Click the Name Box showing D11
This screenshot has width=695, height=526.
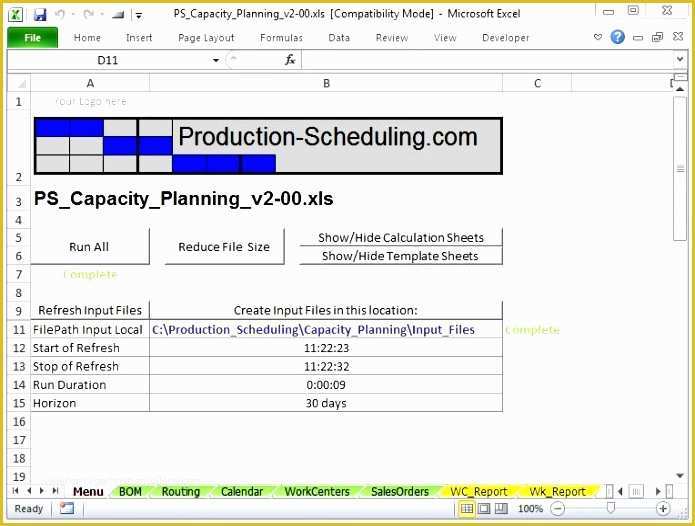coord(108,60)
